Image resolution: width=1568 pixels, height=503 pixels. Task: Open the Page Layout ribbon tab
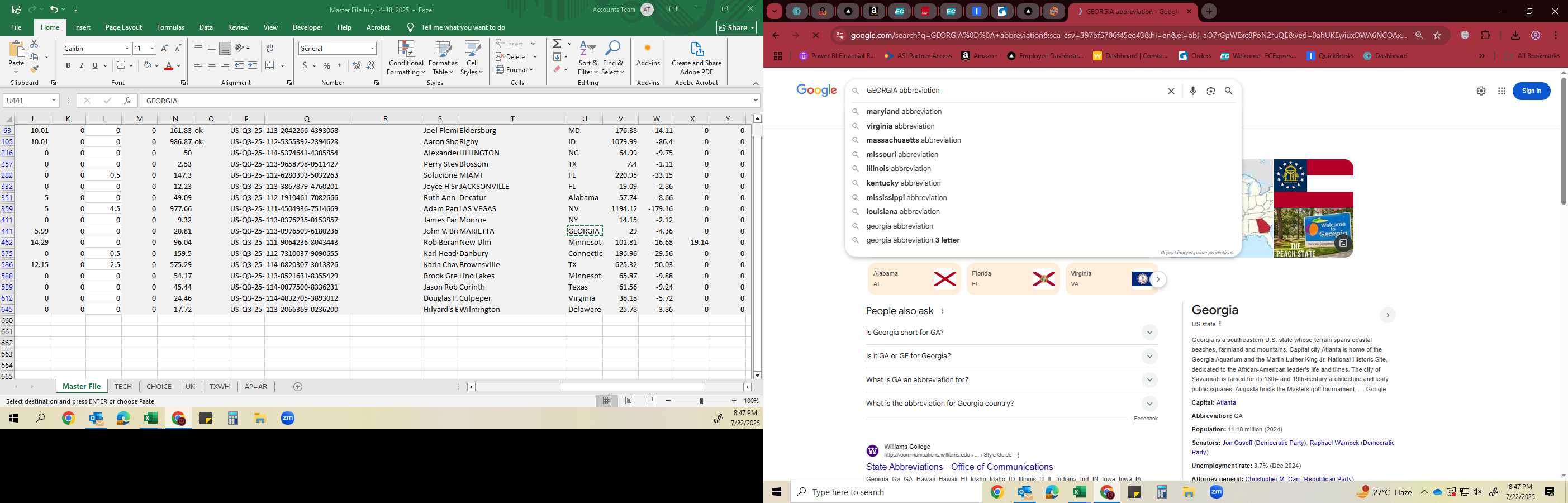coord(123,27)
